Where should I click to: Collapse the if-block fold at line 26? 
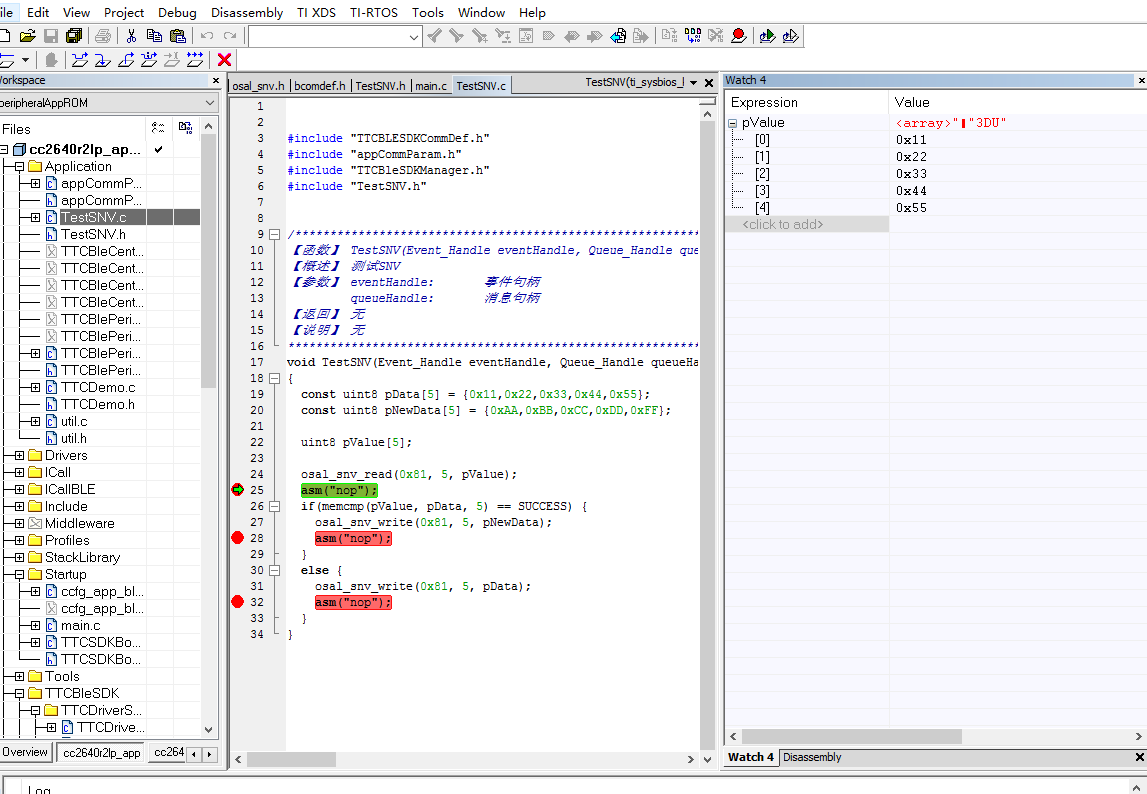coord(274,506)
